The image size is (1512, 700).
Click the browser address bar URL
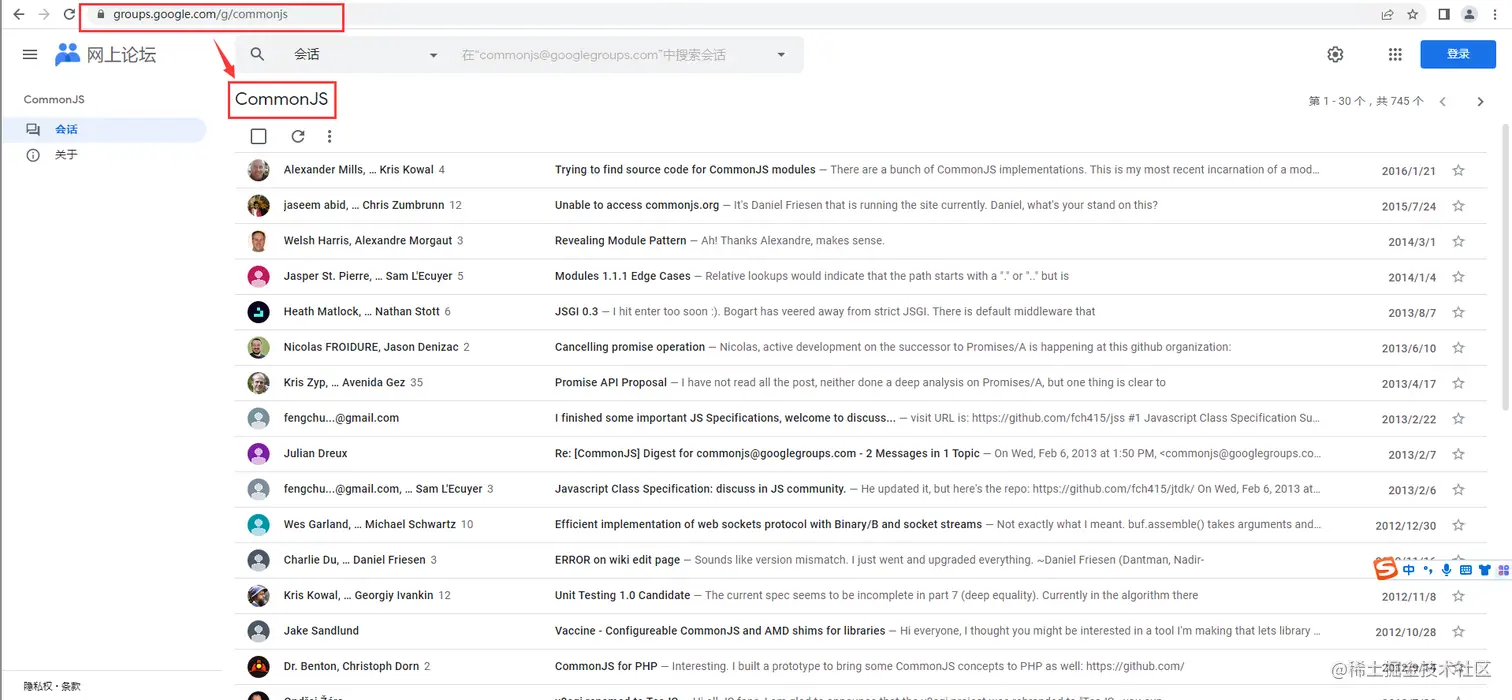point(200,15)
